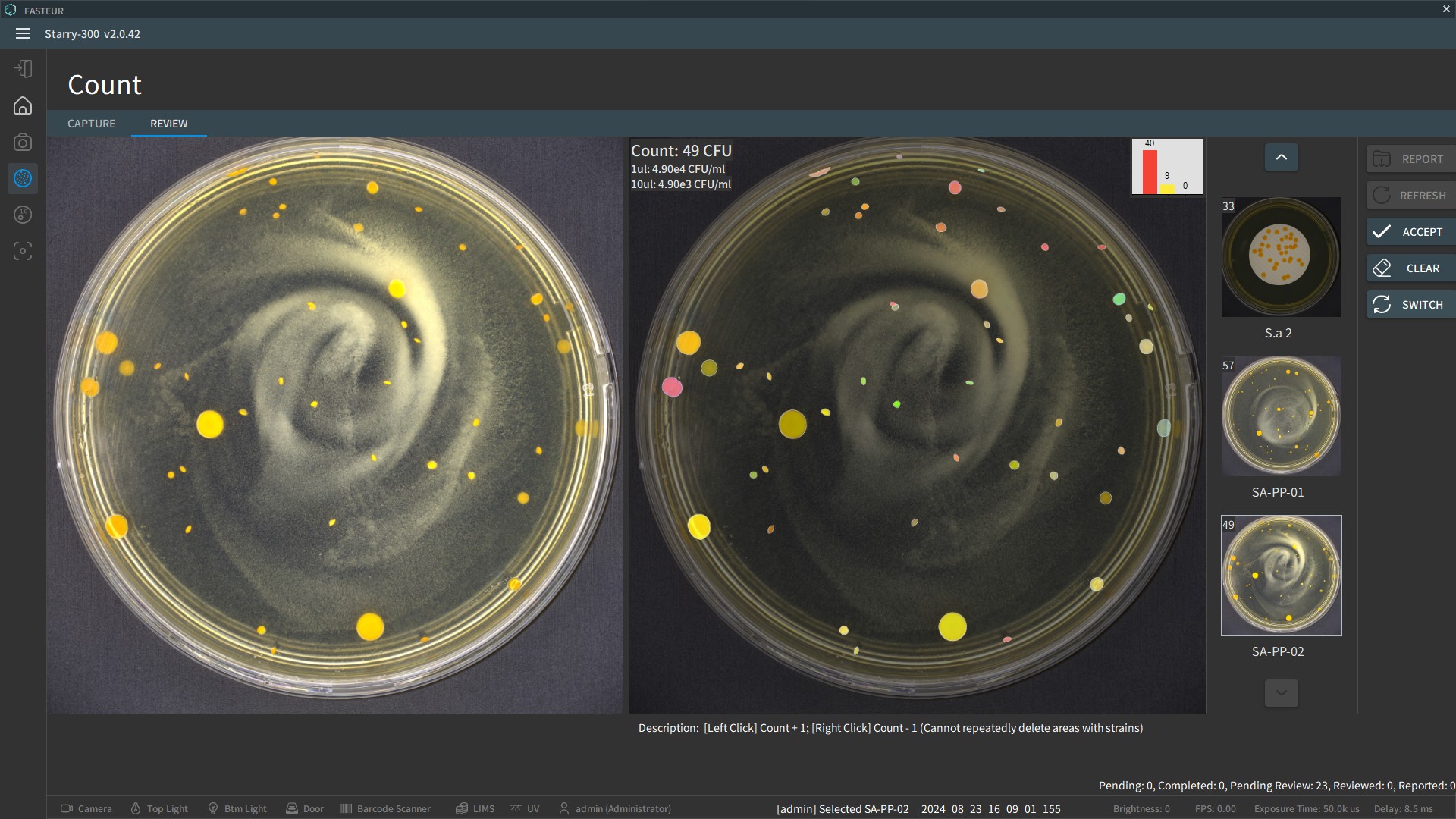Go to the Home icon

tap(23, 105)
